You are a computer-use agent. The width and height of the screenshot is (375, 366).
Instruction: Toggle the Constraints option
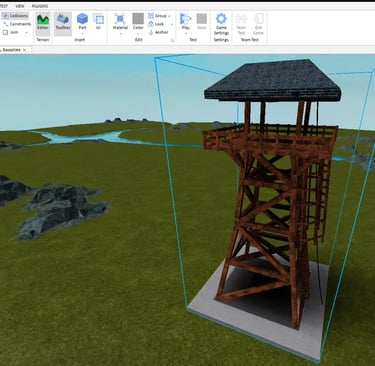click(17, 24)
